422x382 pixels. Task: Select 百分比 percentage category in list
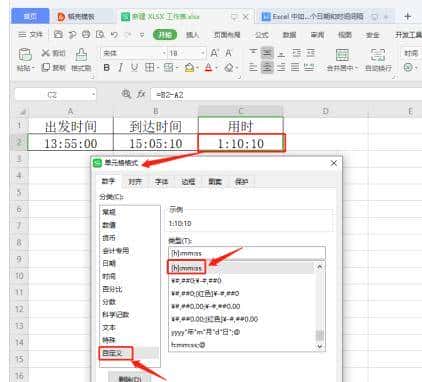click(113, 289)
